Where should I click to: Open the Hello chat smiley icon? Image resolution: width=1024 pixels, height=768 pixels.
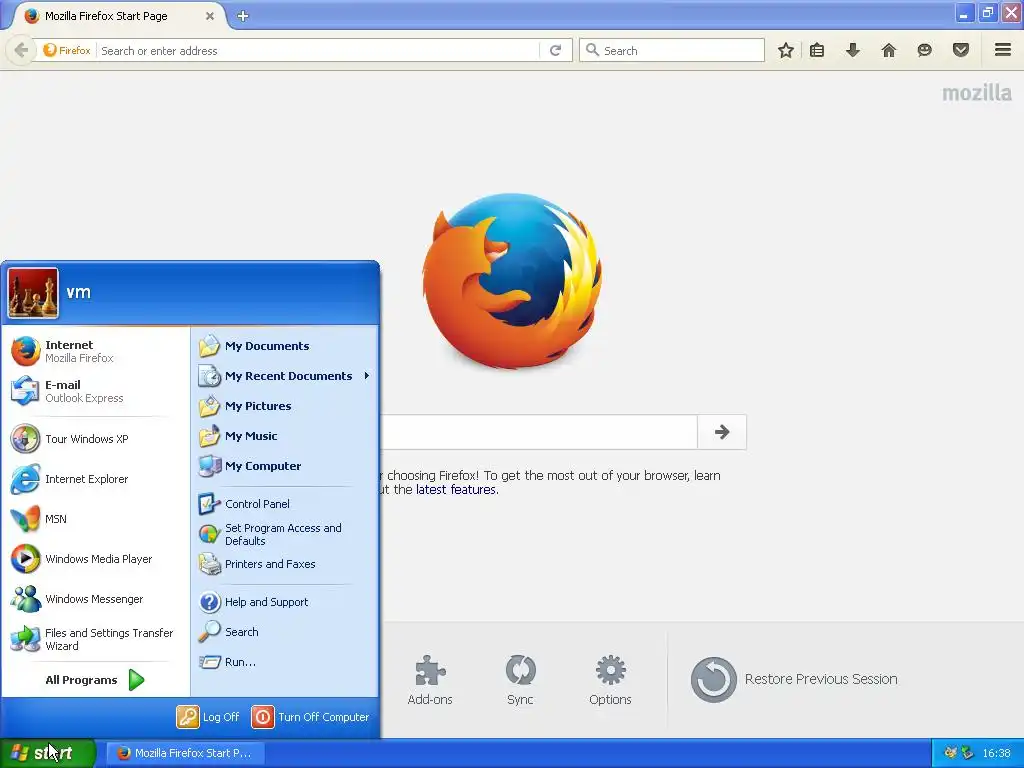coord(924,50)
